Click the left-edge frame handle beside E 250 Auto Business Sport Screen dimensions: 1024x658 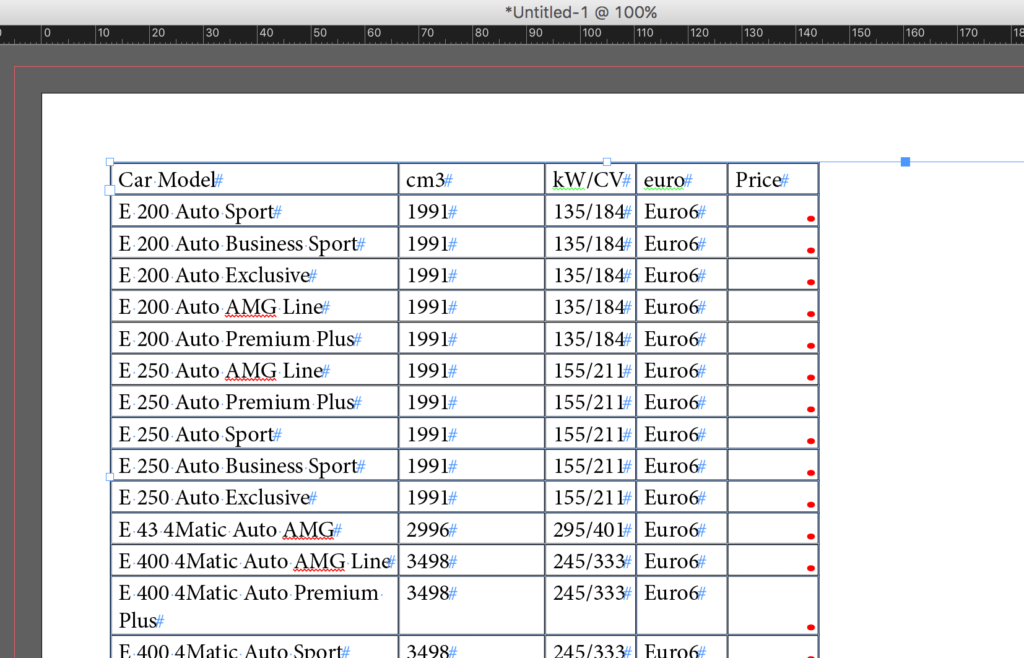click(110, 478)
